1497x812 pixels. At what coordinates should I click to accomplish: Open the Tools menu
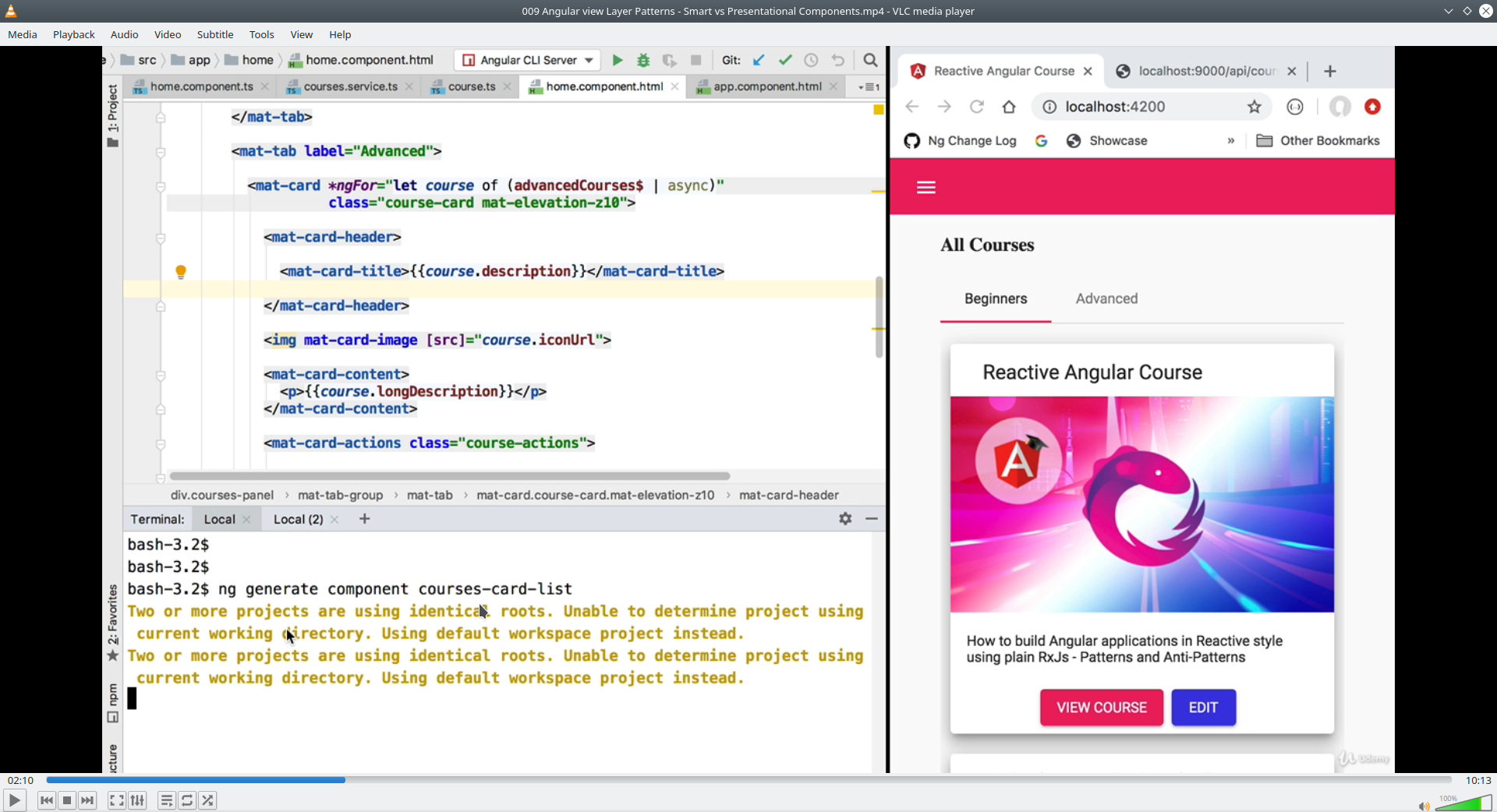point(262,34)
